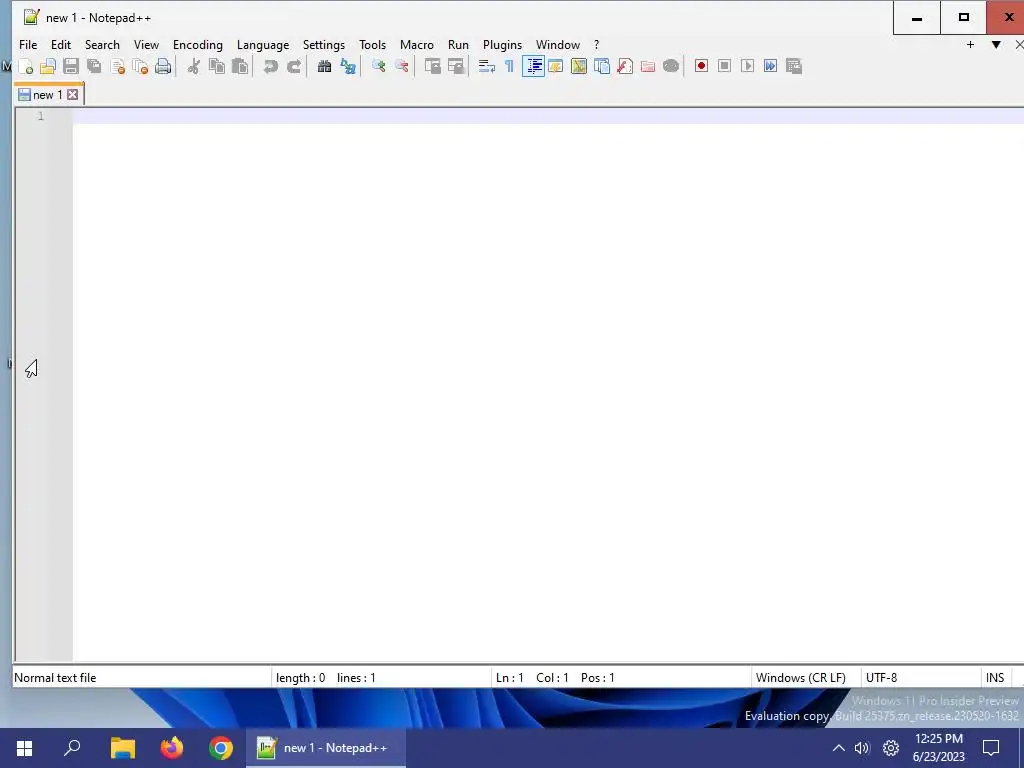Screen dimensions: 1024x768
Task: Open Find dialog with binoculars icon
Action: [324, 66]
